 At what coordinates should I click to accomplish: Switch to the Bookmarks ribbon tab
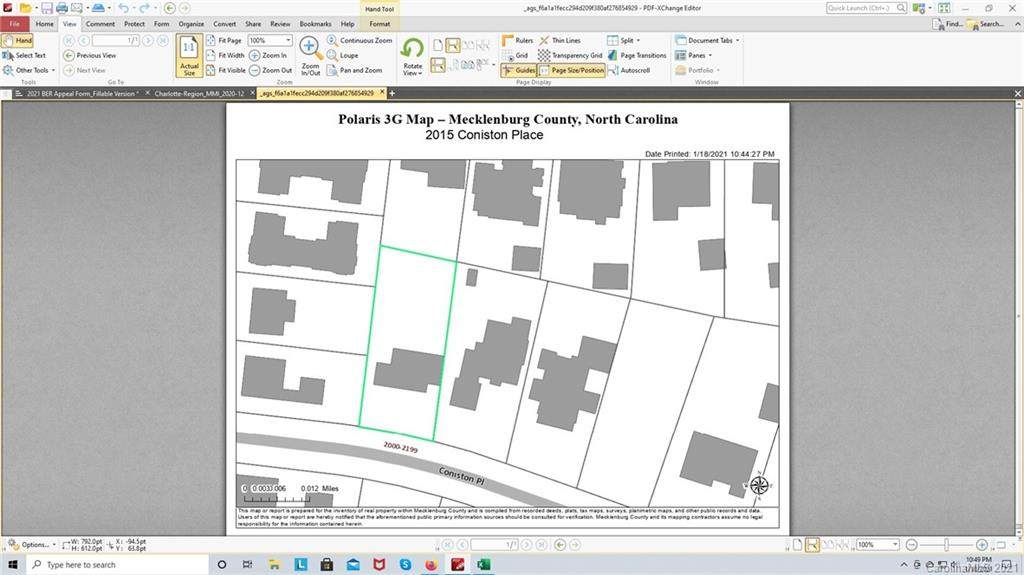pyautogui.click(x=315, y=24)
